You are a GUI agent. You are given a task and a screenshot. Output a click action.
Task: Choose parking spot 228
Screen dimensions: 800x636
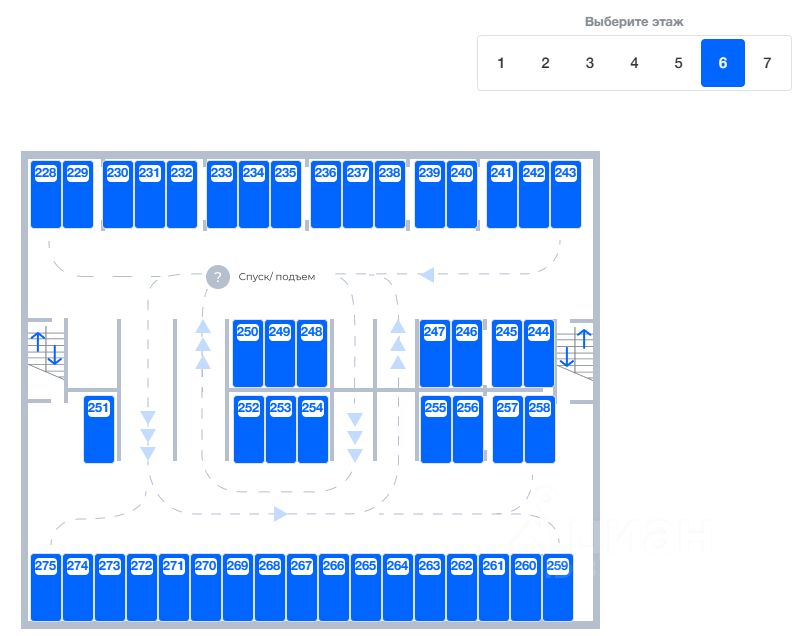pos(46,194)
